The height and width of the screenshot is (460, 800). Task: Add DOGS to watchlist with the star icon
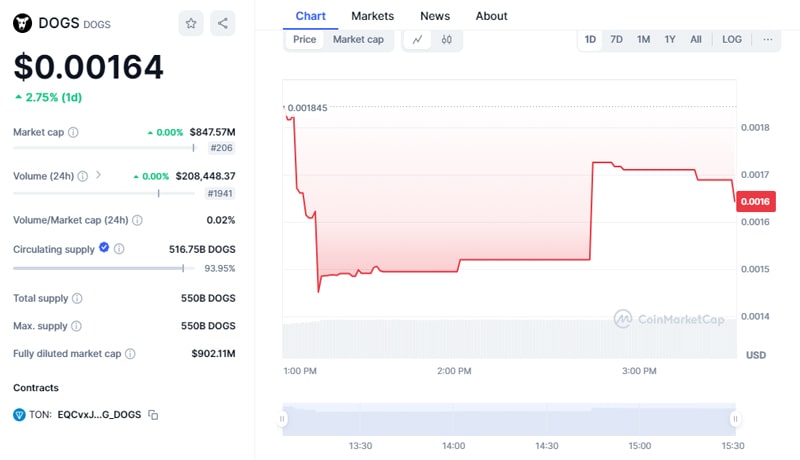click(x=191, y=23)
